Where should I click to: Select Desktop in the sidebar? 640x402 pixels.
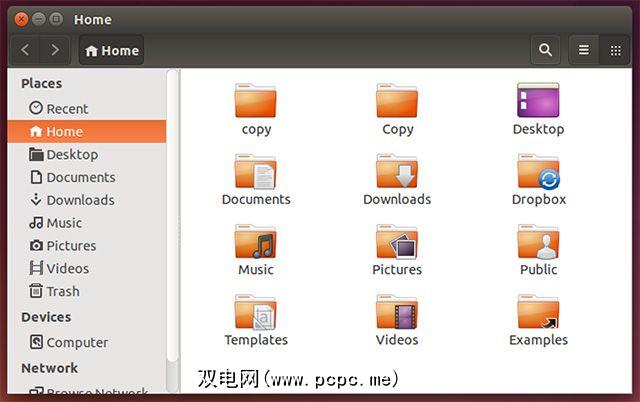pyautogui.click(x=87, y=154)
